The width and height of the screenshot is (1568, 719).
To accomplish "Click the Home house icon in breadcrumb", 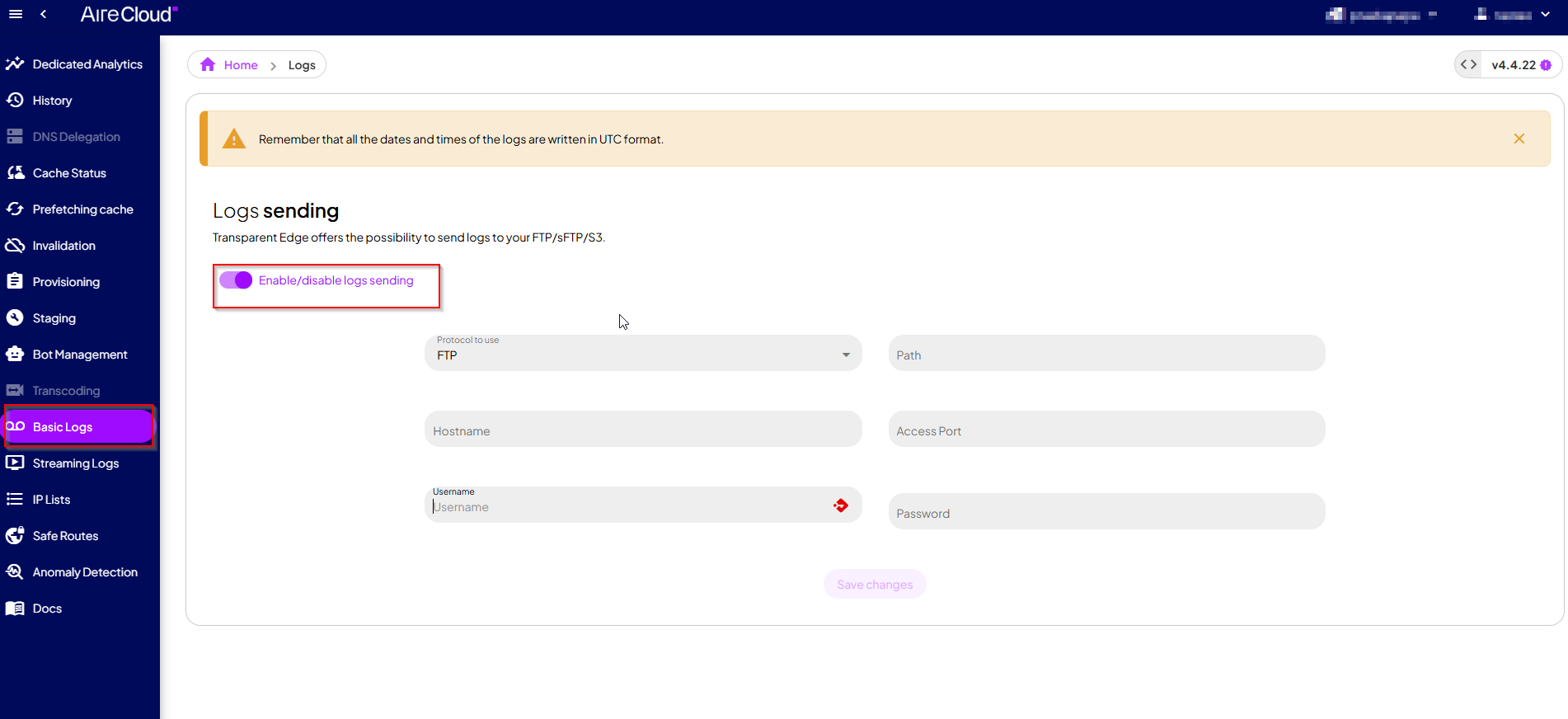I will click(208, 64).
